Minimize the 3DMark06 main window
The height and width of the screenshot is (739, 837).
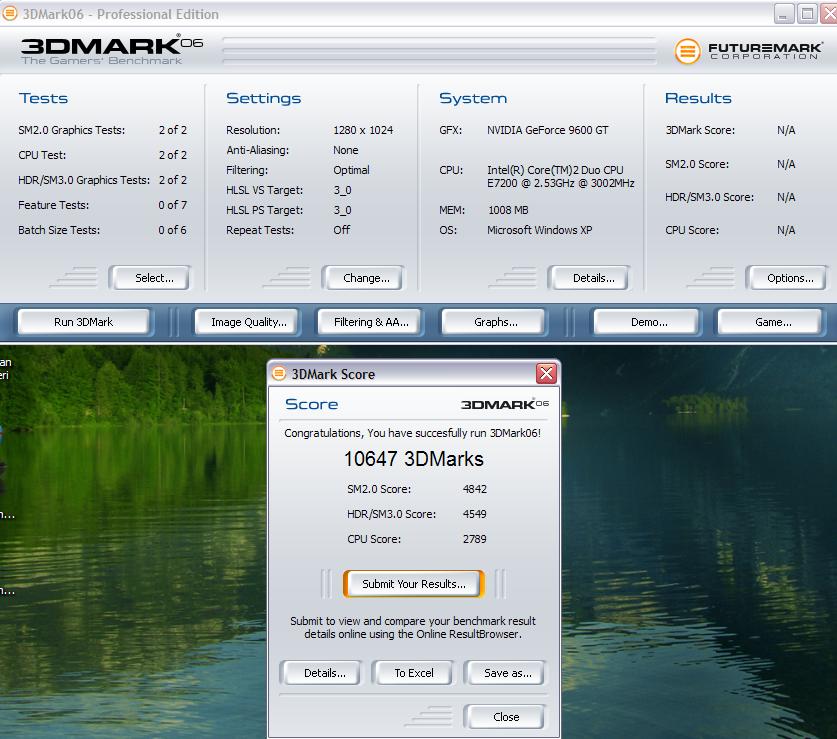click(784, 14)
